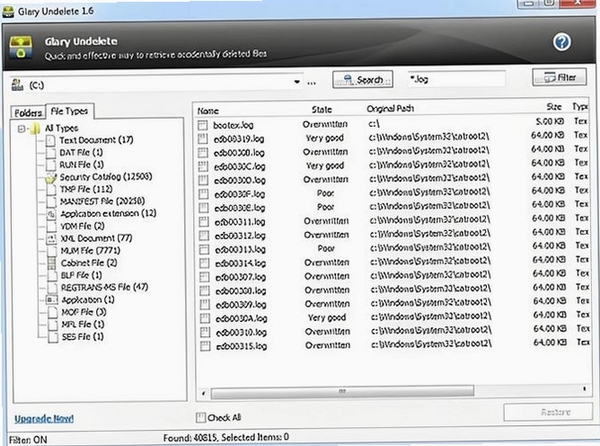The image size is (600, 446).
Task: Tick the checkbox for edb0030A.log
Action: [x=205, y=318]
